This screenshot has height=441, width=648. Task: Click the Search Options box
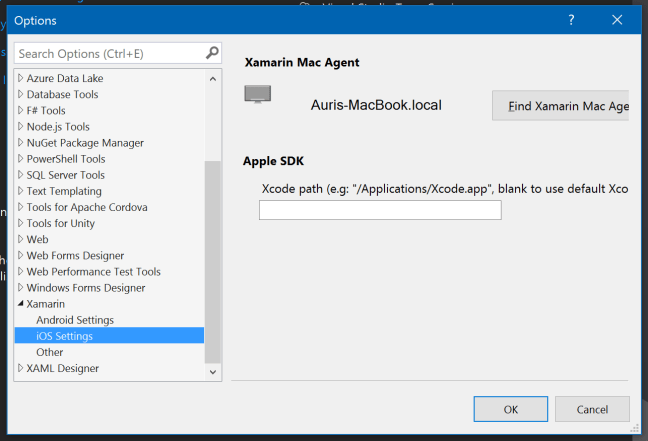coord(108,53)
